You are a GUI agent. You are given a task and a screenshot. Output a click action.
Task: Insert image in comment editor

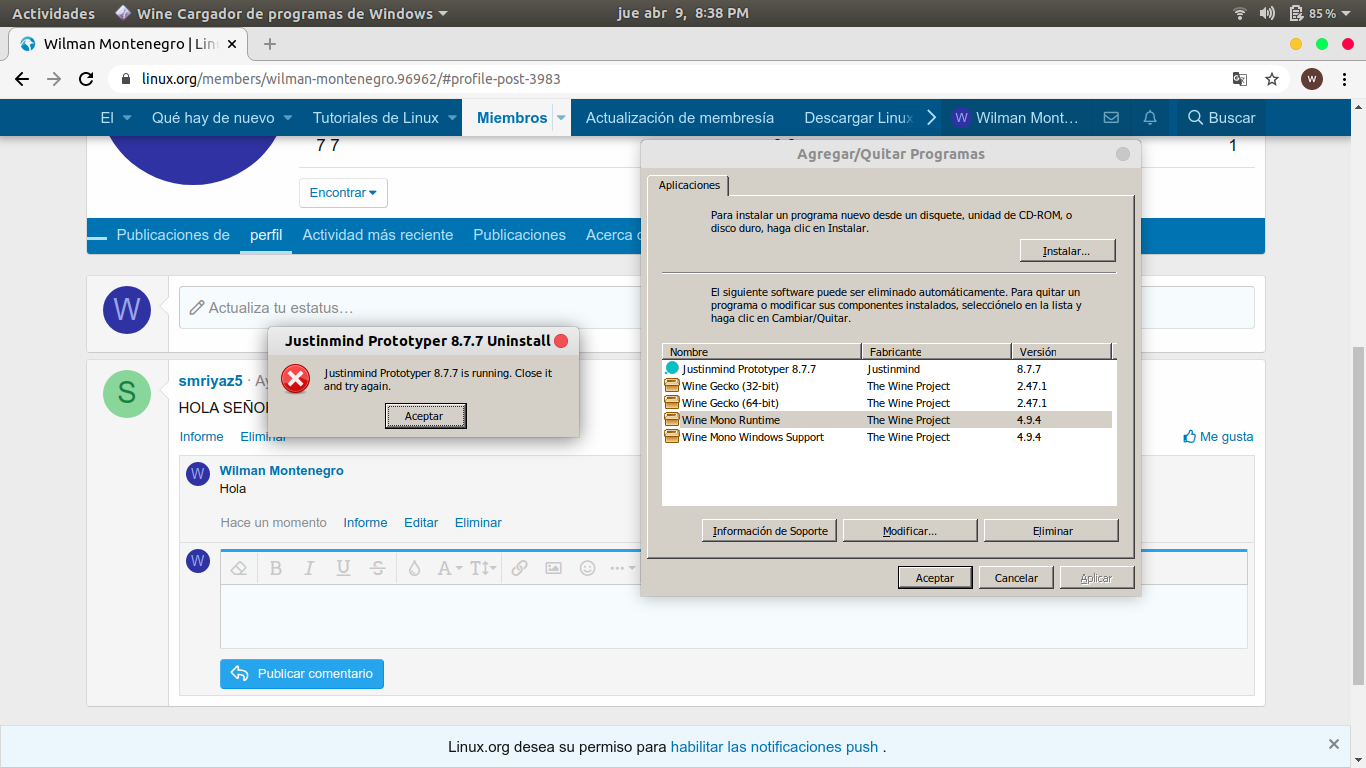[x=553, y=568]
